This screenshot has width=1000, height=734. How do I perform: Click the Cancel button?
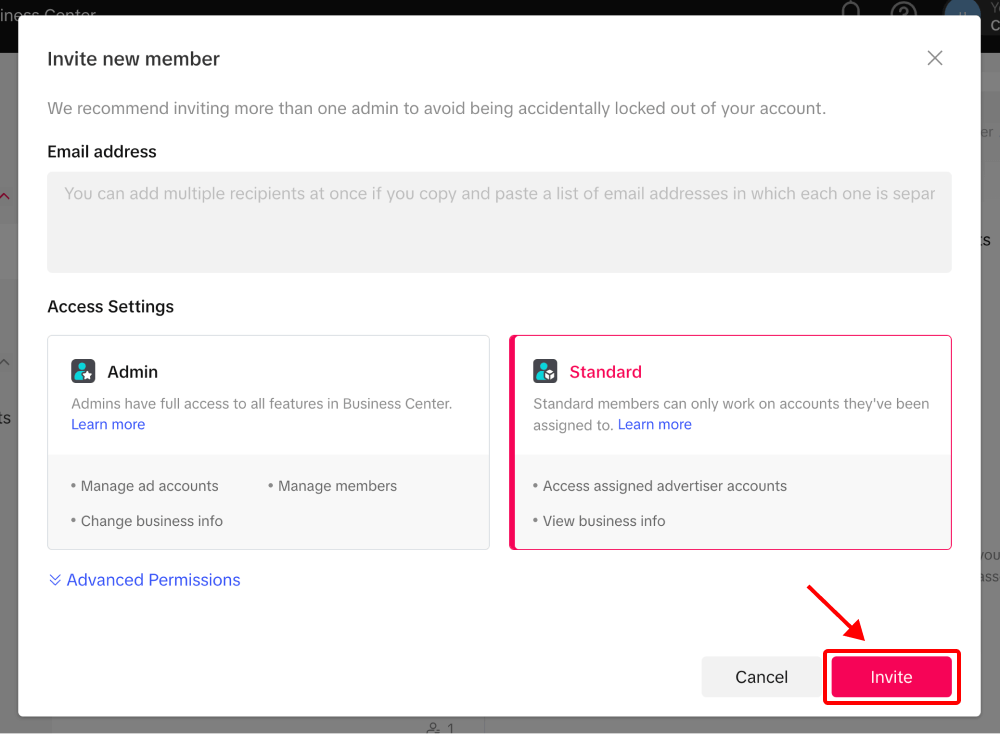pyautogui.click(x=761, y=677)
